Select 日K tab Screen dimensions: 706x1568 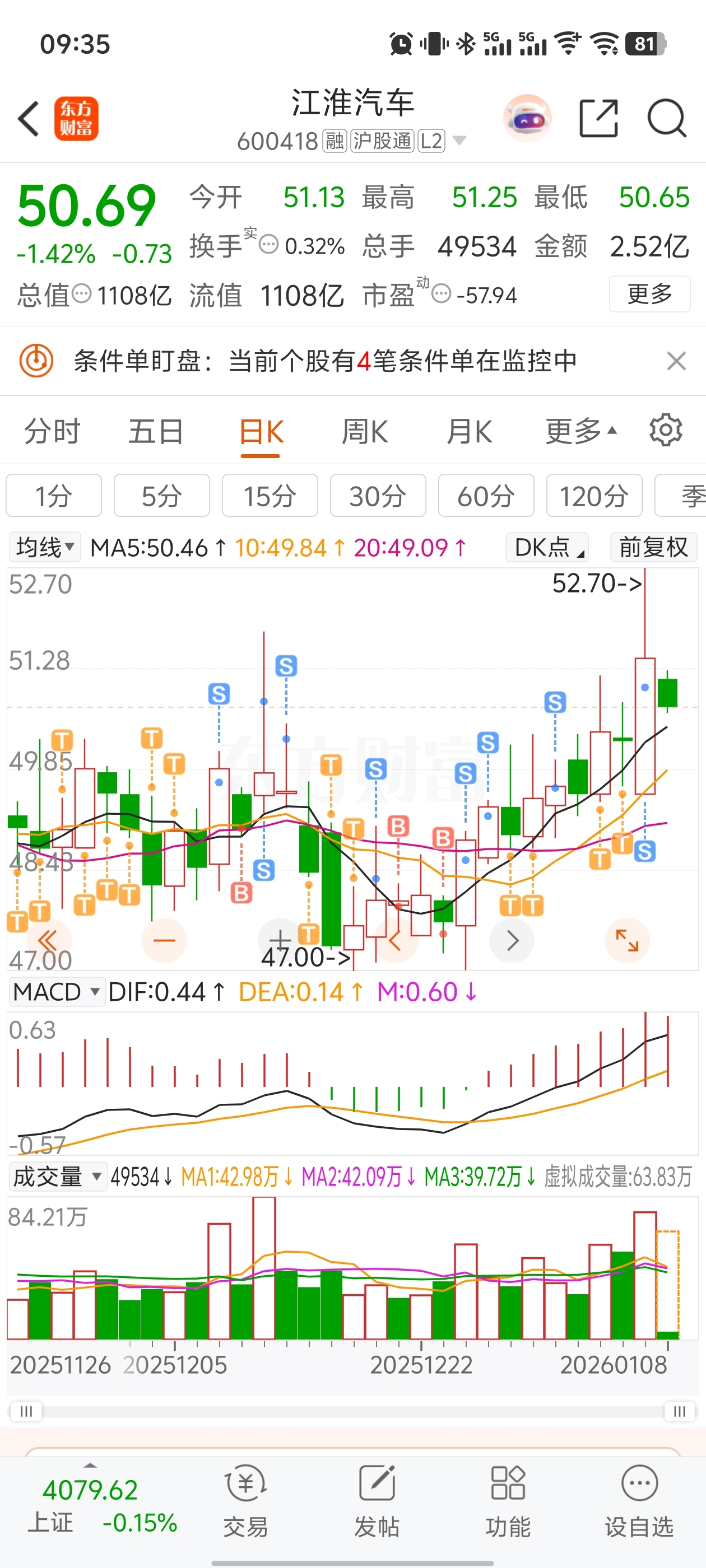tap(261, 432)
